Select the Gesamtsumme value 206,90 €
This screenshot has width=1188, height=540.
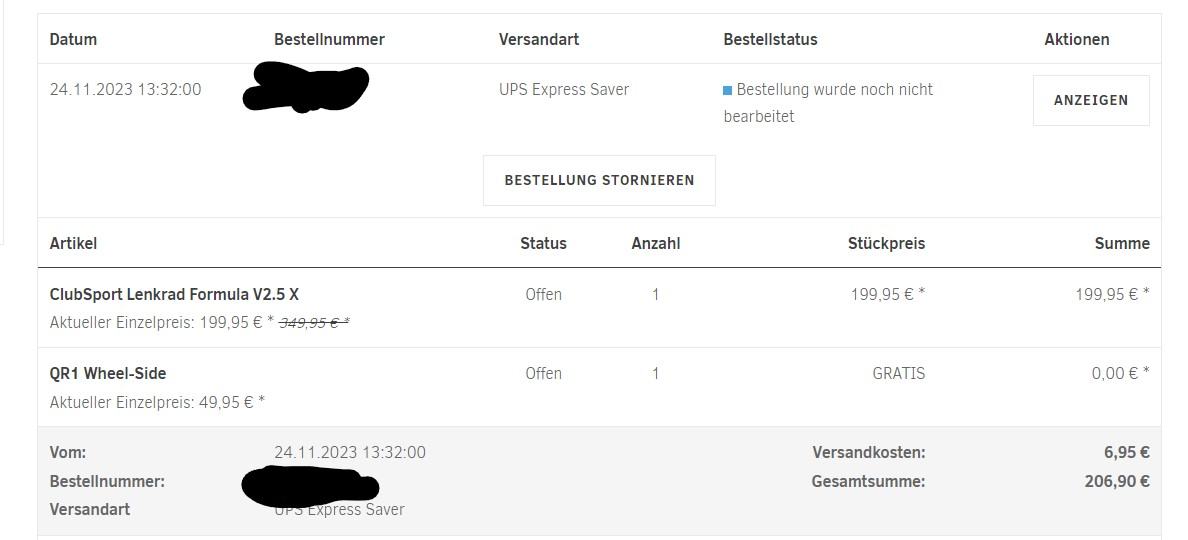(x=1116, y=481)
